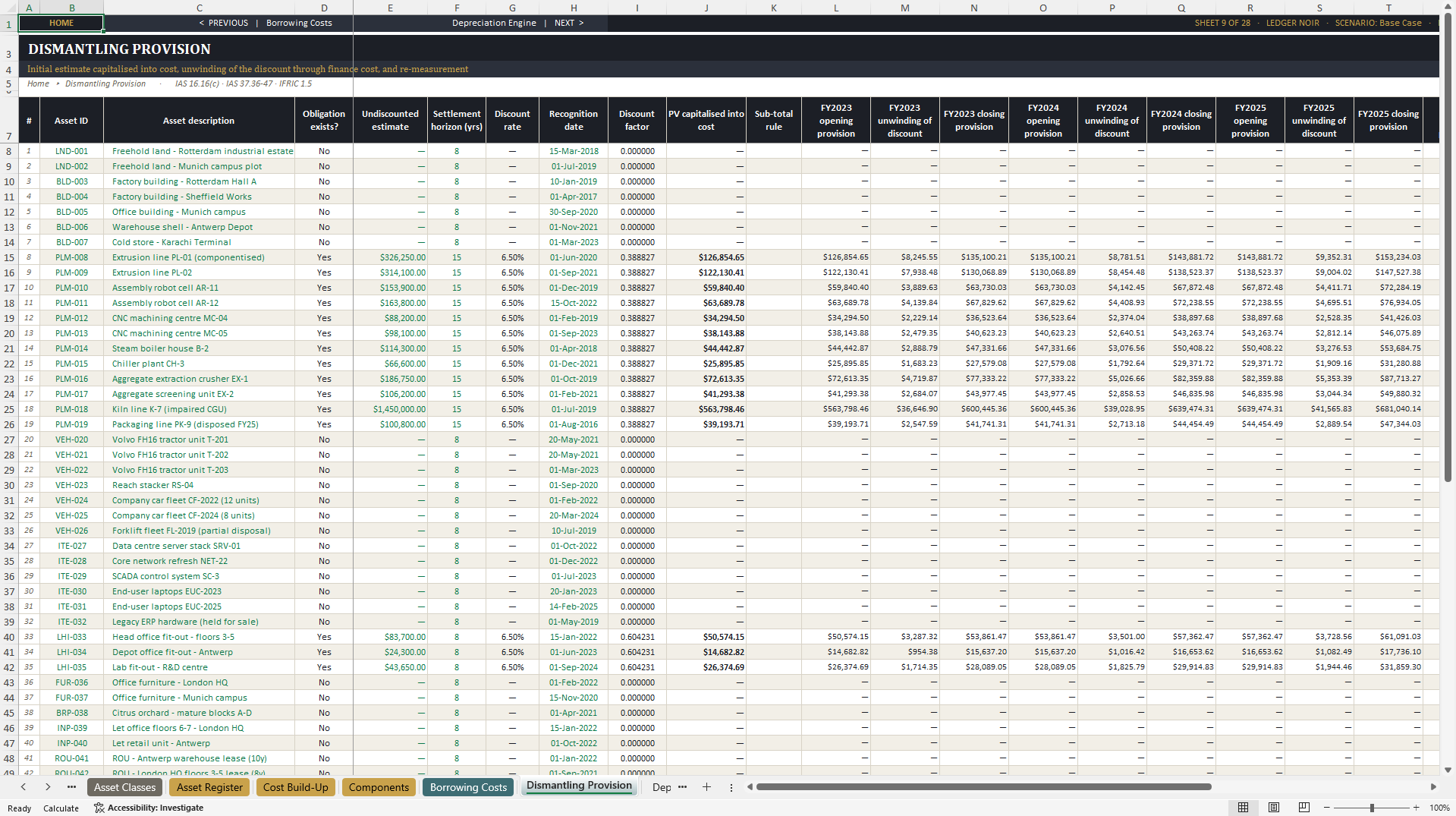Screen dimensions: 1456x816
Task: Select row 40 header
Action: 9,637
